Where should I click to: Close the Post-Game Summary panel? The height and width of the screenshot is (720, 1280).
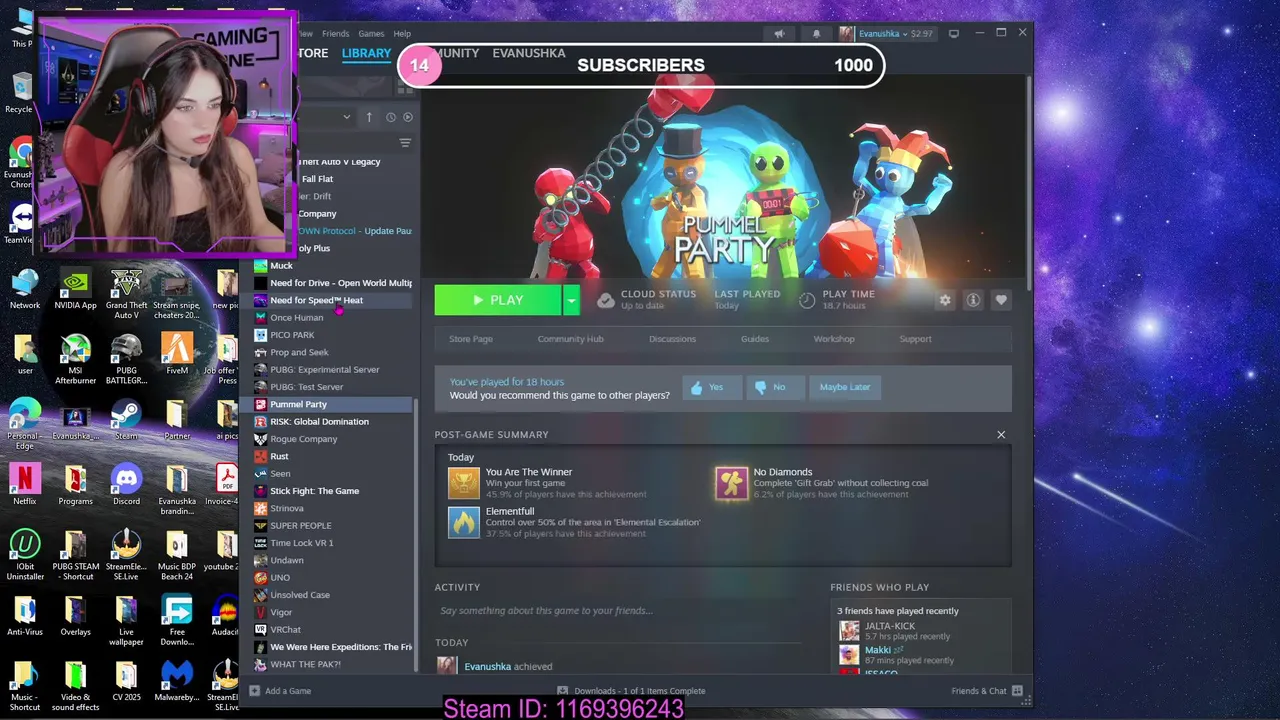point(1001,435)
